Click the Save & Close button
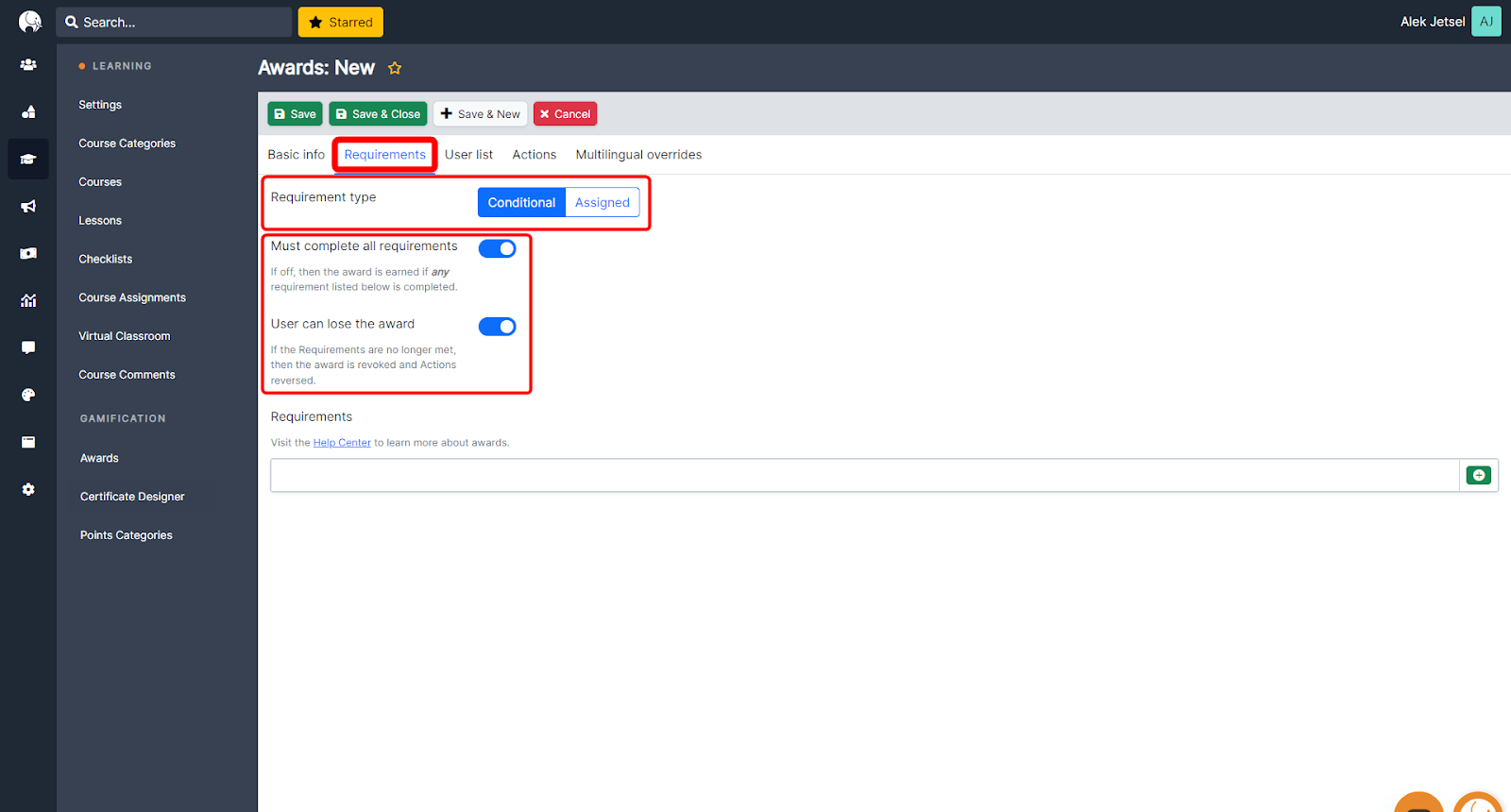Screen dimensions: 1511x812 378,114
